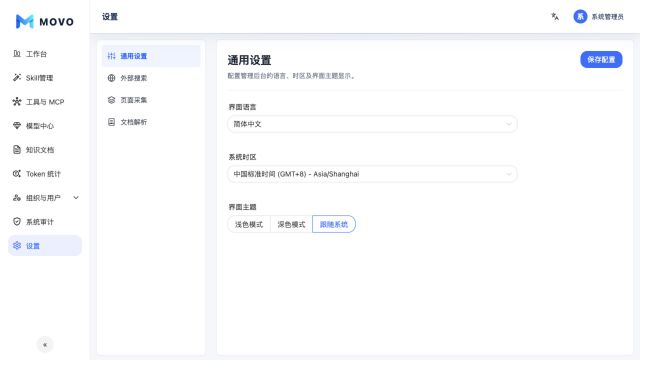Select 浅色模式 light theme

coord(249,224)
